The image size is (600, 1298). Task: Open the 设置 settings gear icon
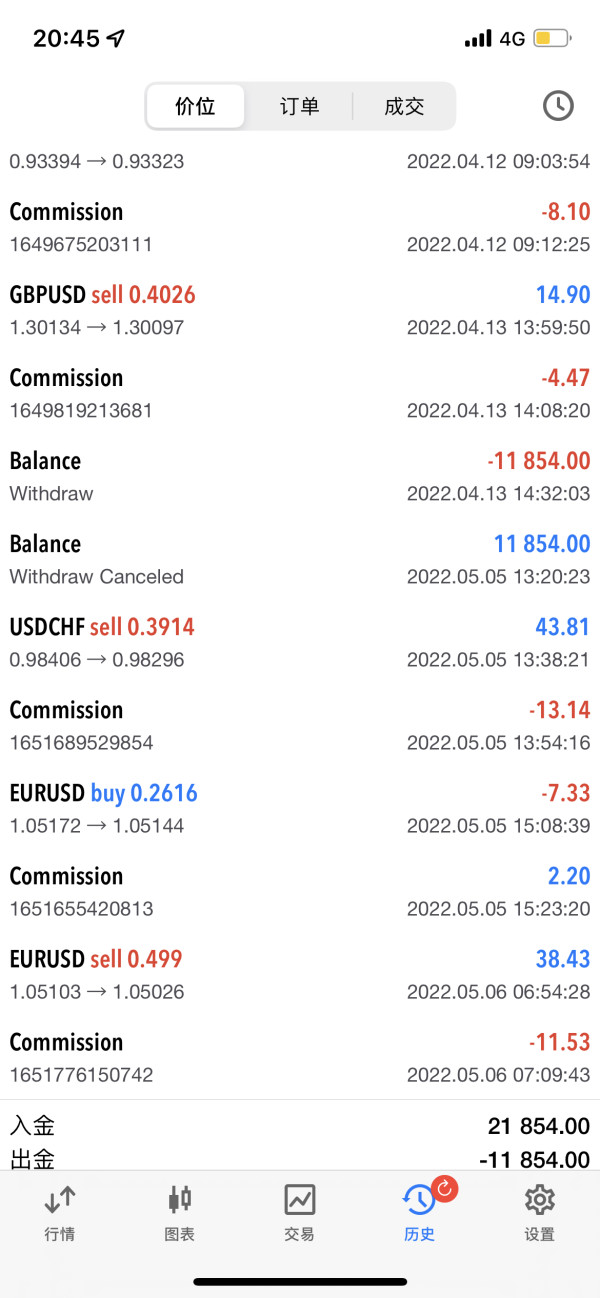[x=540, y=1200]
